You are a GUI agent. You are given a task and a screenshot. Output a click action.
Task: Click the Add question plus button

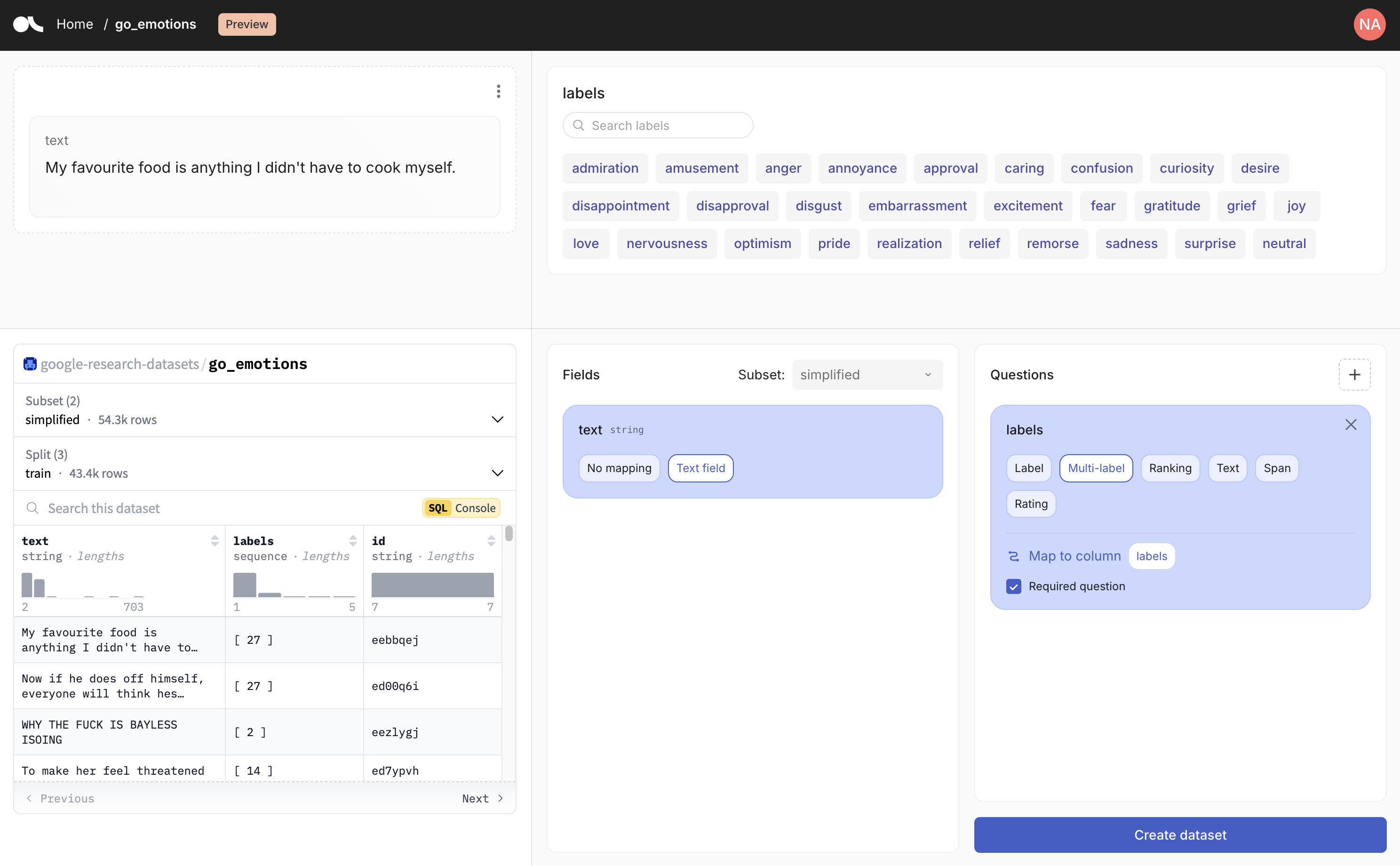1354,374
